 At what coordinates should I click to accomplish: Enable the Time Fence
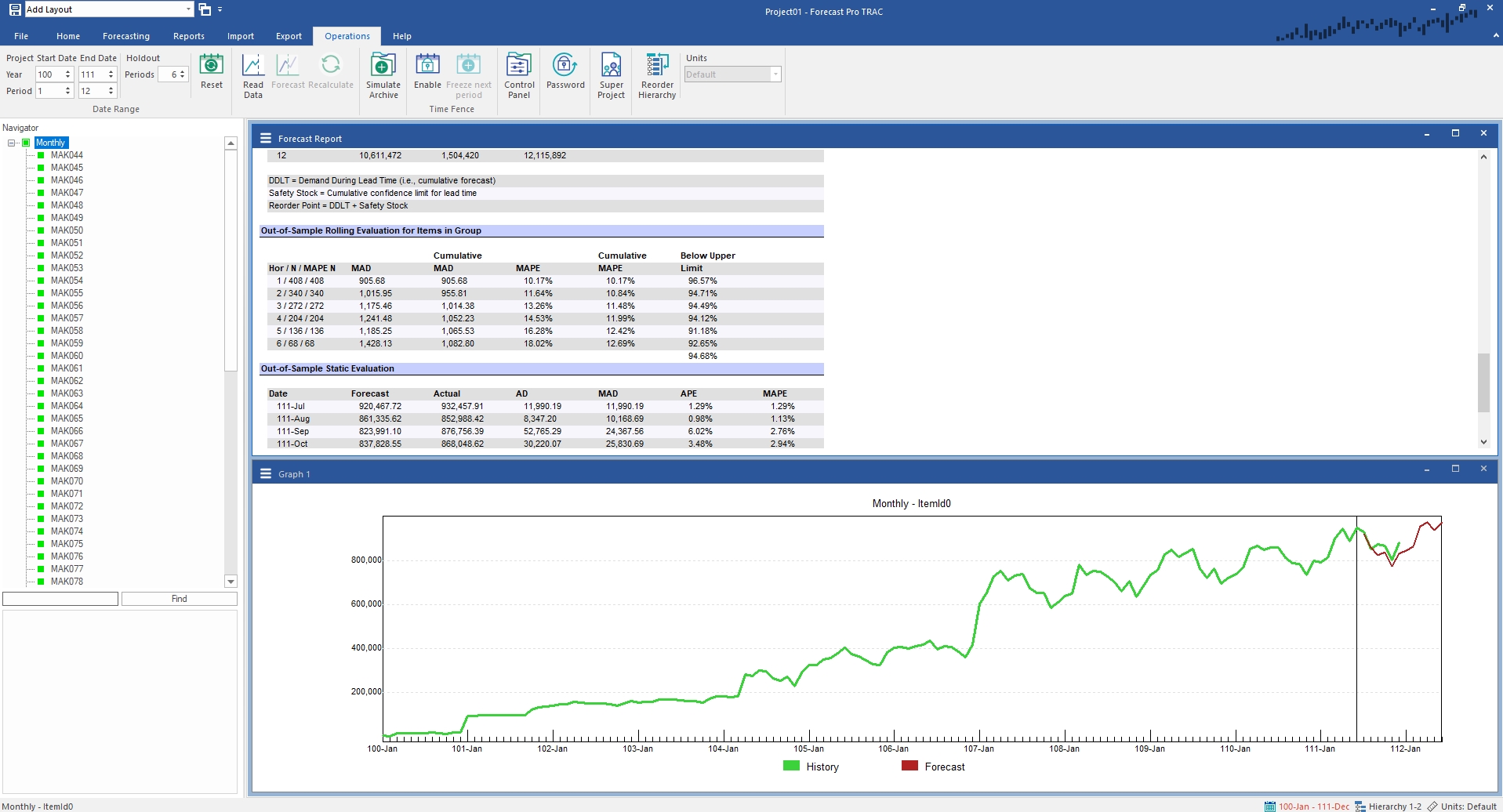[427, 64]
